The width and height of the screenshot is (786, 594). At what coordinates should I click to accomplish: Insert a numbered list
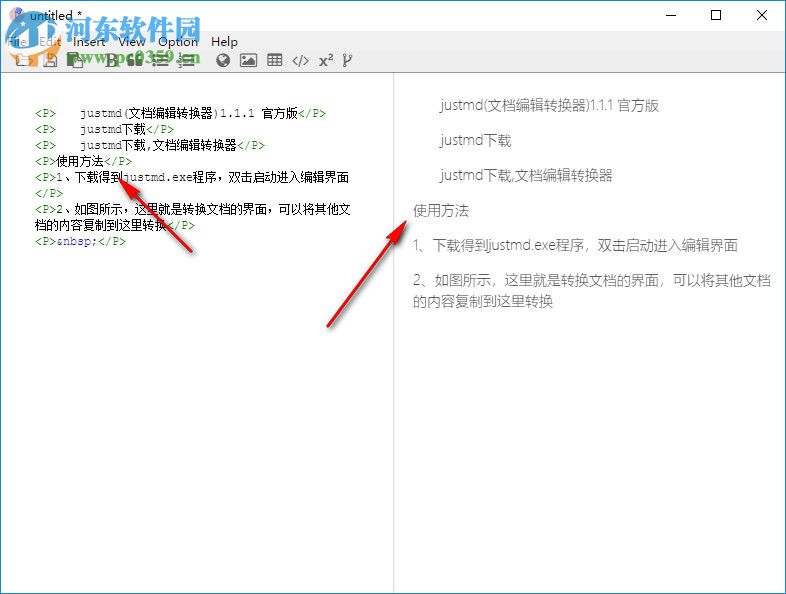186,61
